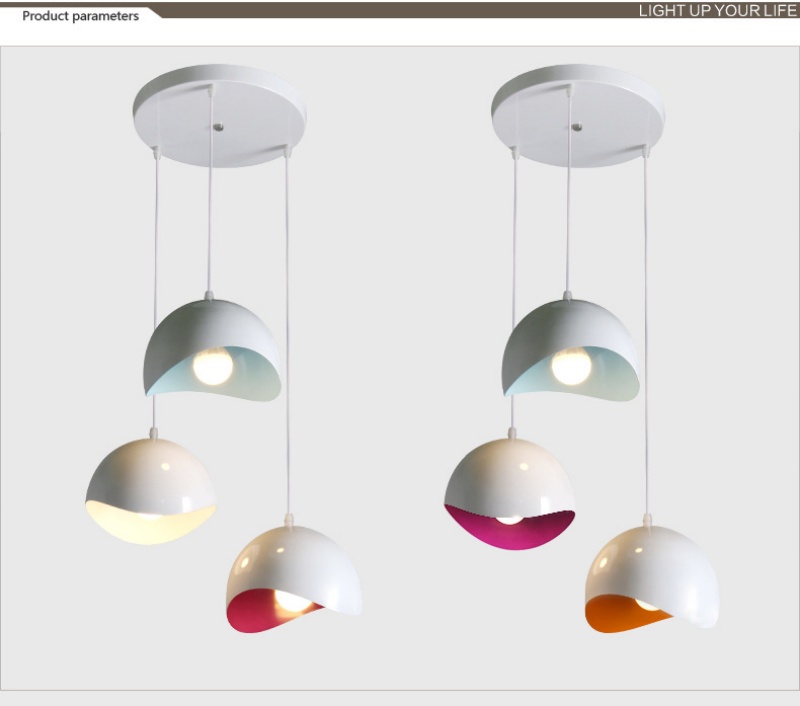Viewport: 800px width, 706px height.
Task: Pick the orange interior of right bottom lamp
Action: point(612,614)
